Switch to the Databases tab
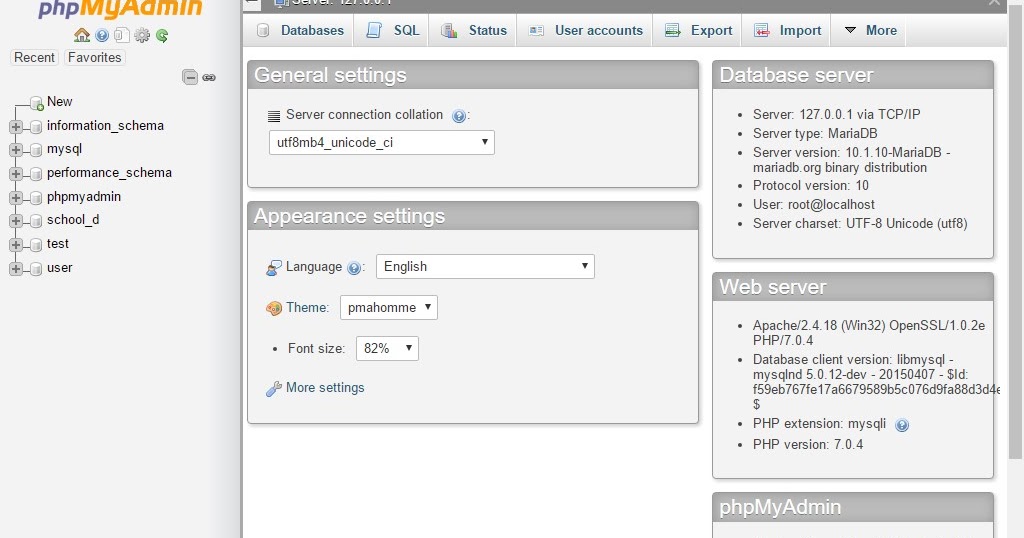1024x538 pixels. pyautogui.click(x=300, y=30)
